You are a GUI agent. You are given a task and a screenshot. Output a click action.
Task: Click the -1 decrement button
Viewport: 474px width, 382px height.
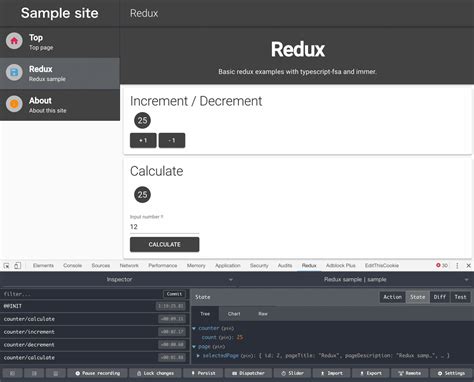click(x=172, y=140)
